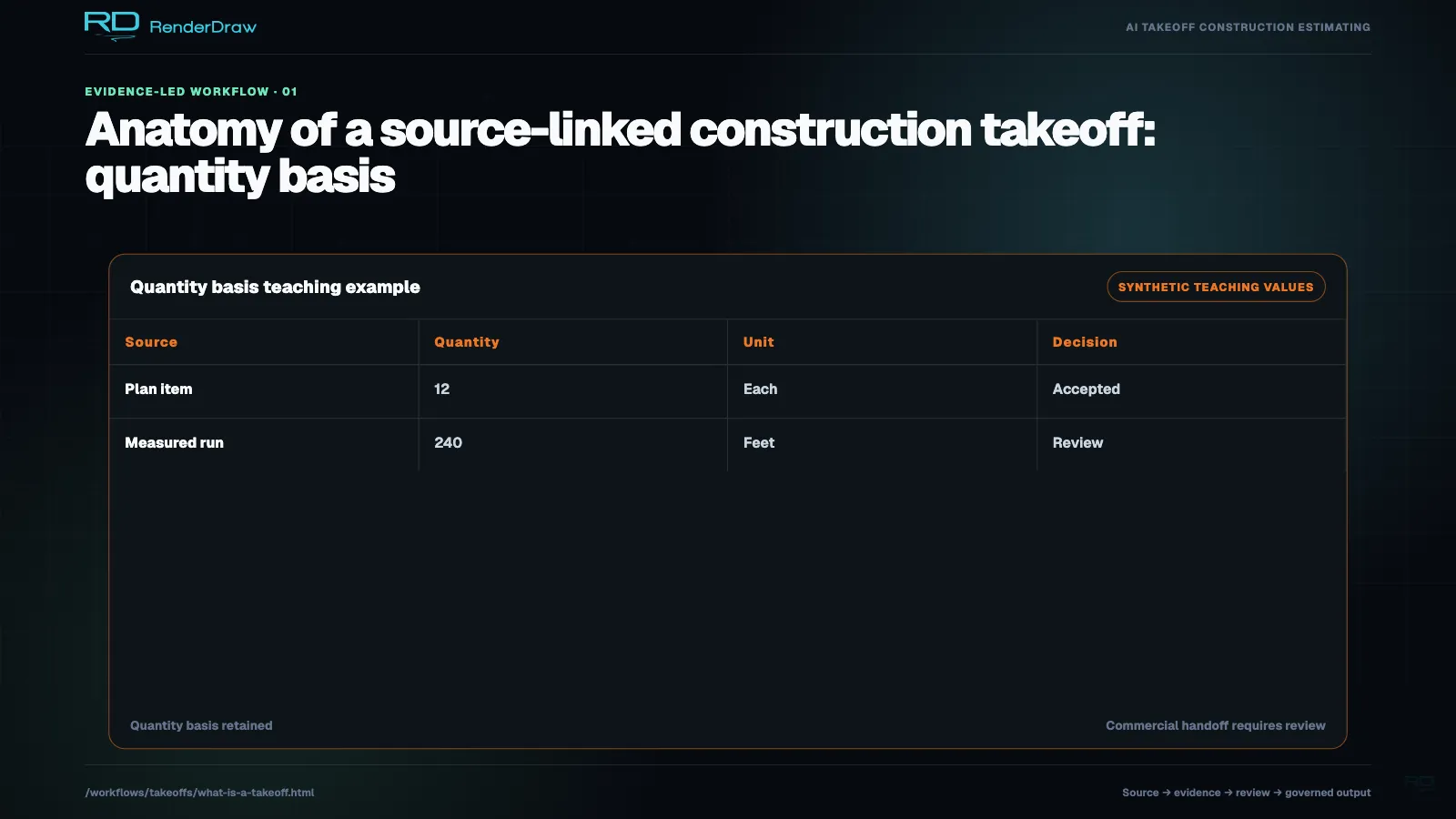
Task: Click the what-is-a-takeoff.html path
Action: pyautogui.click(x=199, y=793)
